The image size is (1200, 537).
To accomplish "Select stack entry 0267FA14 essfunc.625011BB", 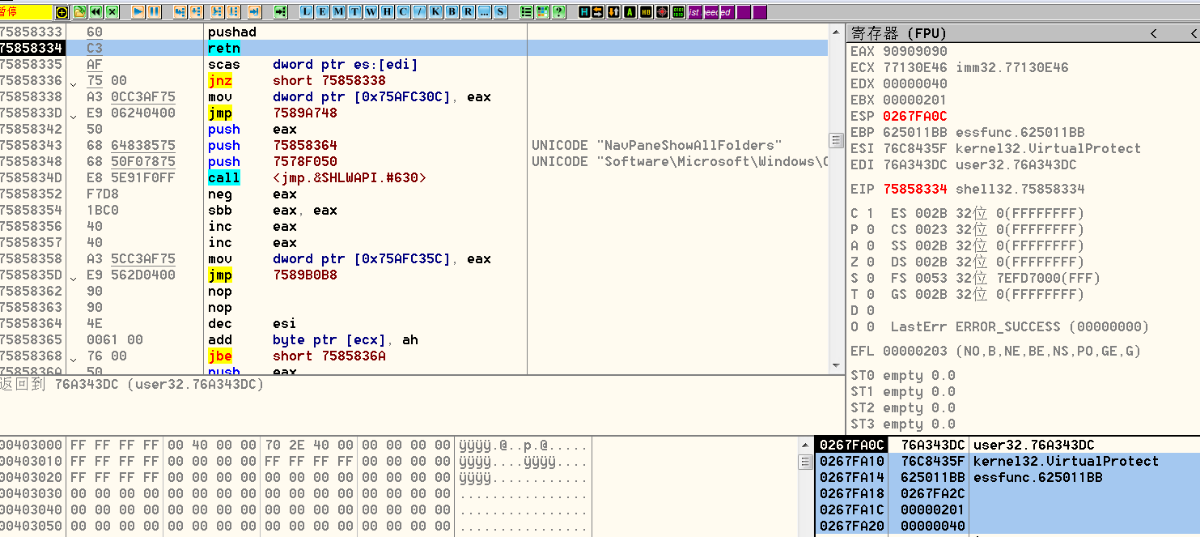I will click(1008, 478).
